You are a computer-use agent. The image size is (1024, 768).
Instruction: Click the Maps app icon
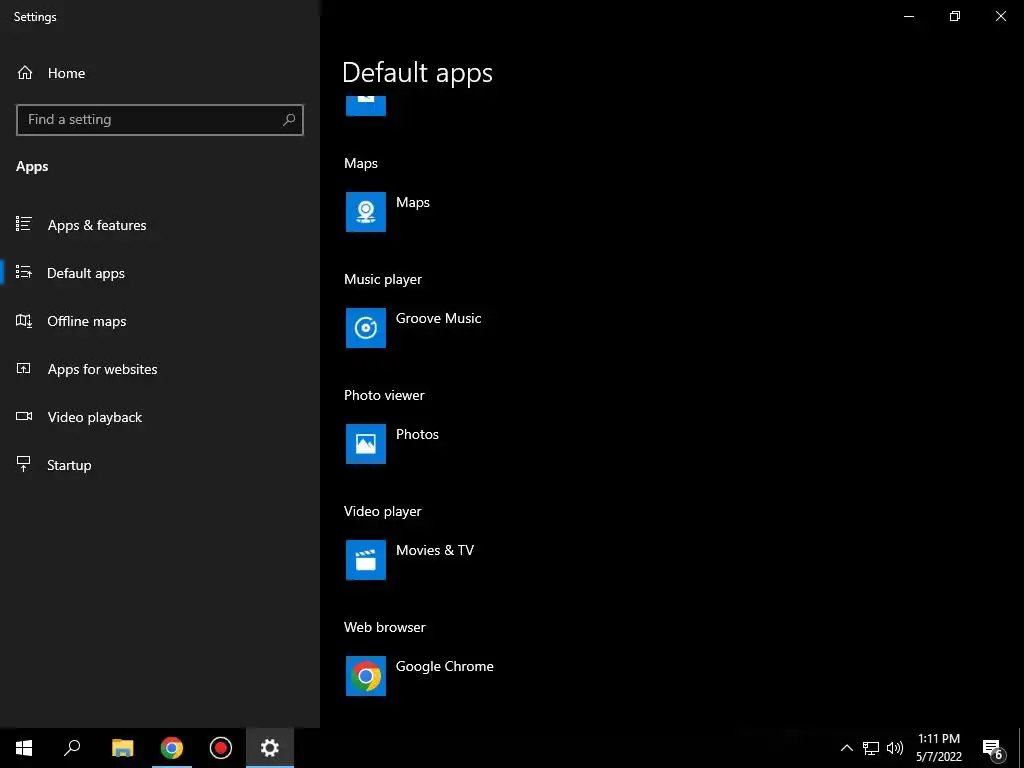click(366, 212)
